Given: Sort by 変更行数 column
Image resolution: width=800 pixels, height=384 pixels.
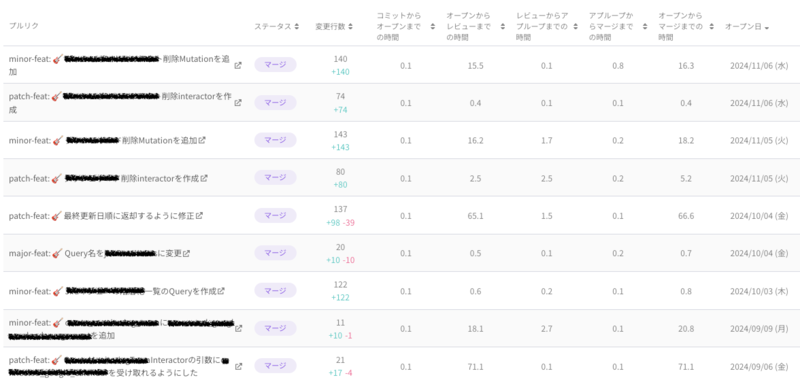Looking at the screenshot, I should tap(351, 27).
